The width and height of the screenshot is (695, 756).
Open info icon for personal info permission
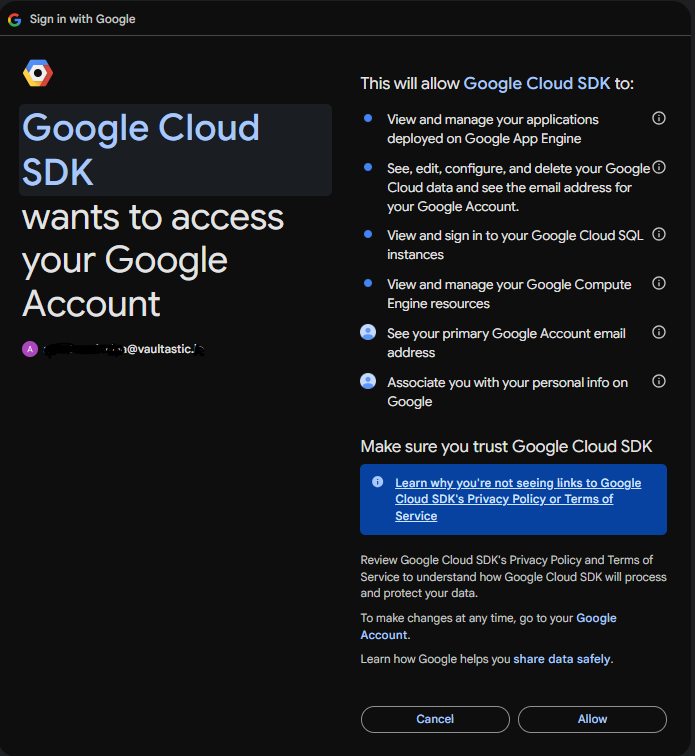659,381
